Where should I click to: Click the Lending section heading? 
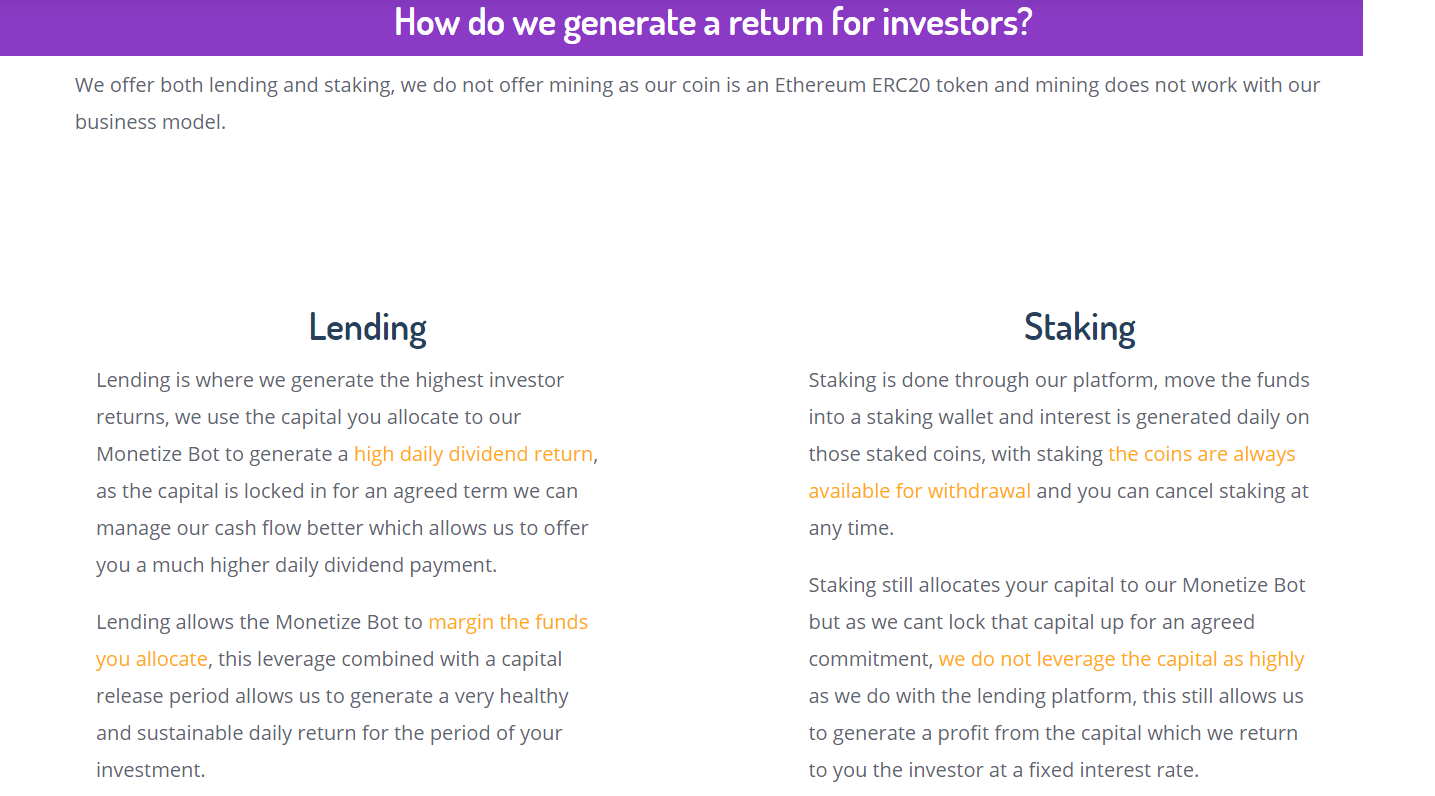click(367, 327)
